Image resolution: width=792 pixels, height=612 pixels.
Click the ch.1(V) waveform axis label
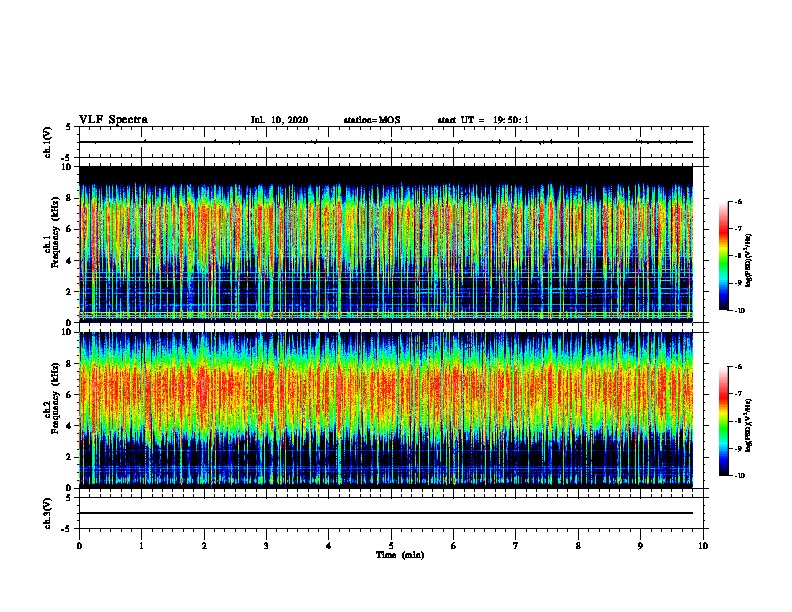[x=48, y=142]
